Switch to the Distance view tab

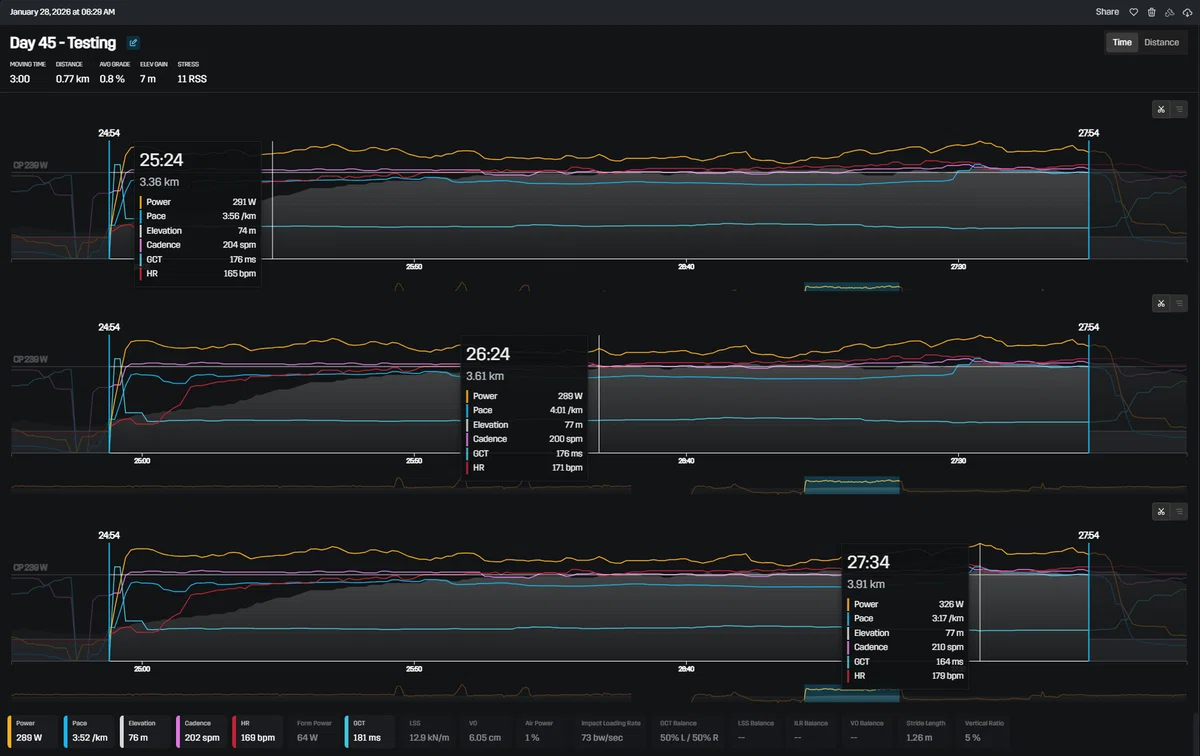tap(1161, 42)
